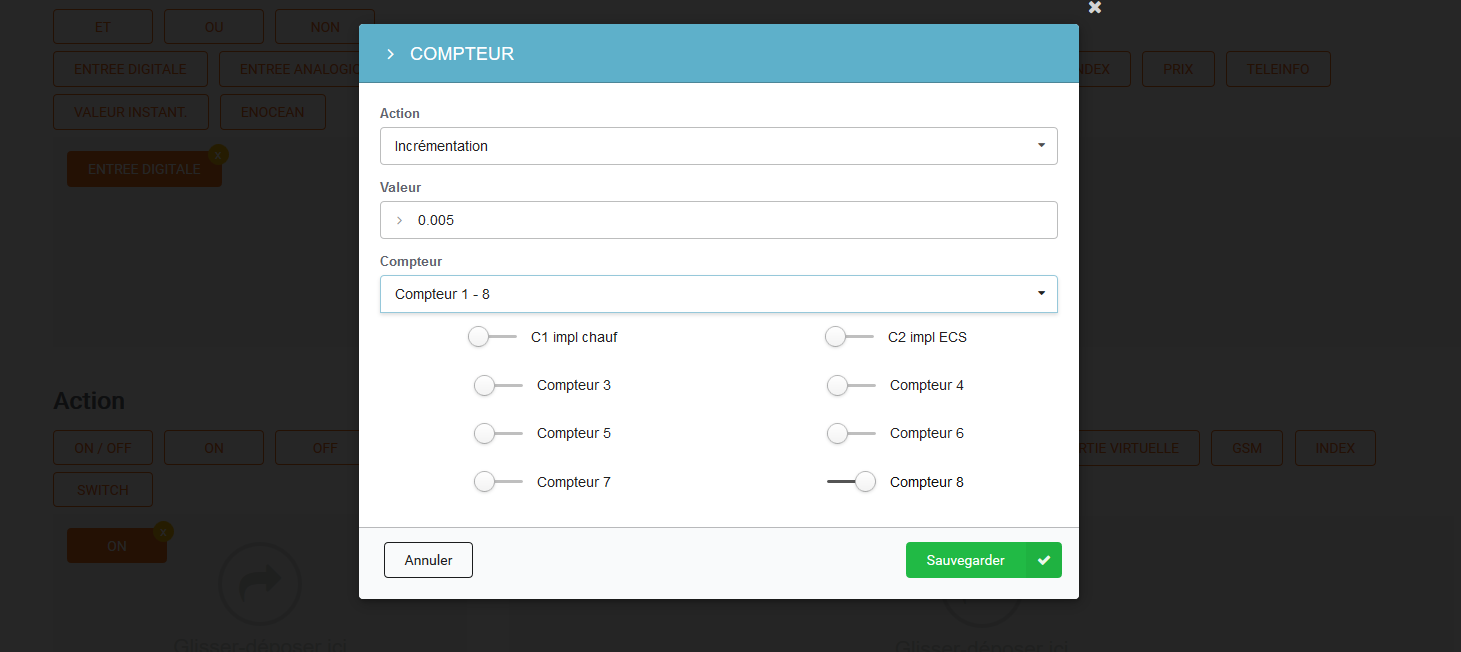The height and width of the screenshot is (652, 1461).
Task: Remove the ON action block via its x badge
Action: click(x=164, y=532)
